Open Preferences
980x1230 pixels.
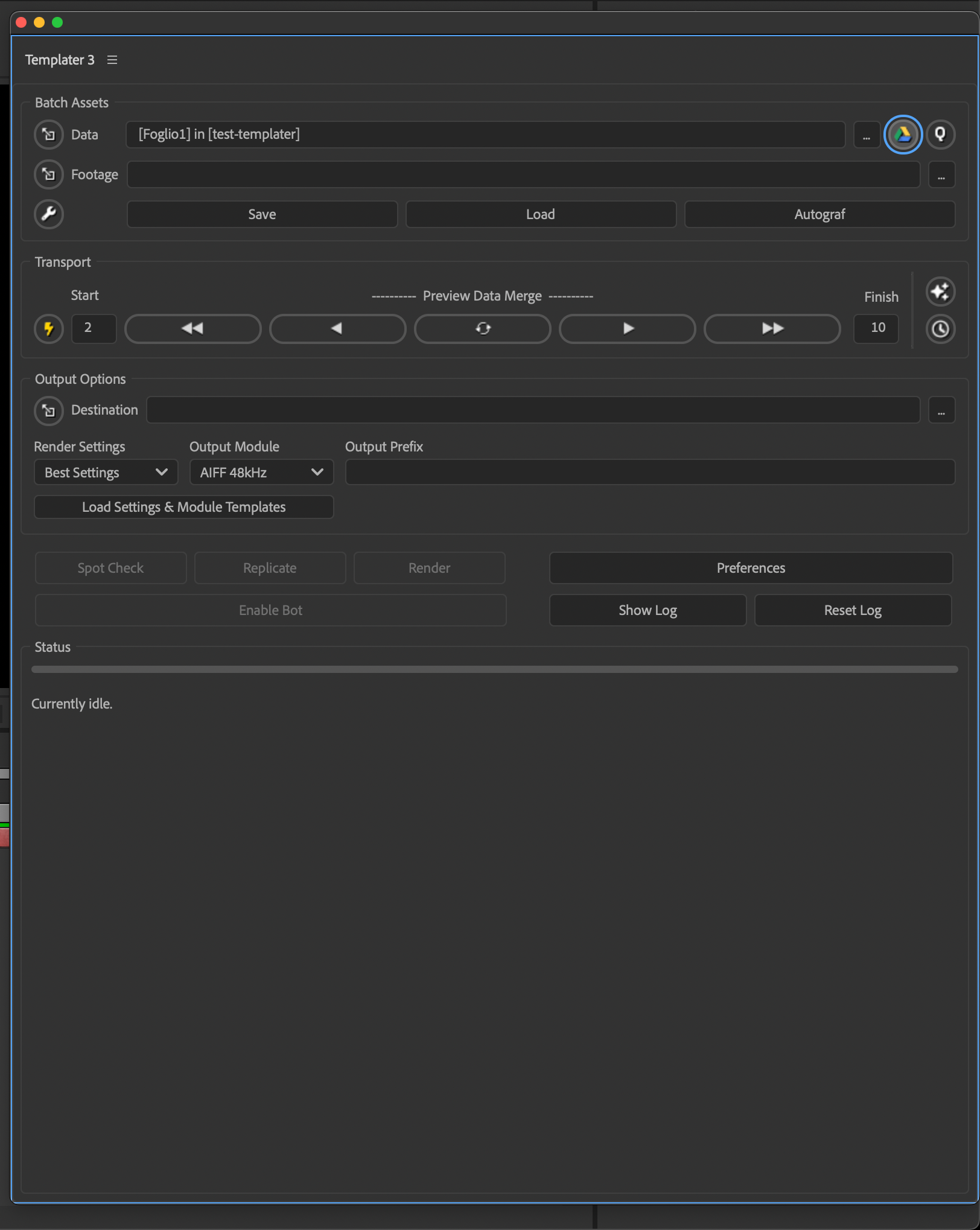tap(751, 568)
